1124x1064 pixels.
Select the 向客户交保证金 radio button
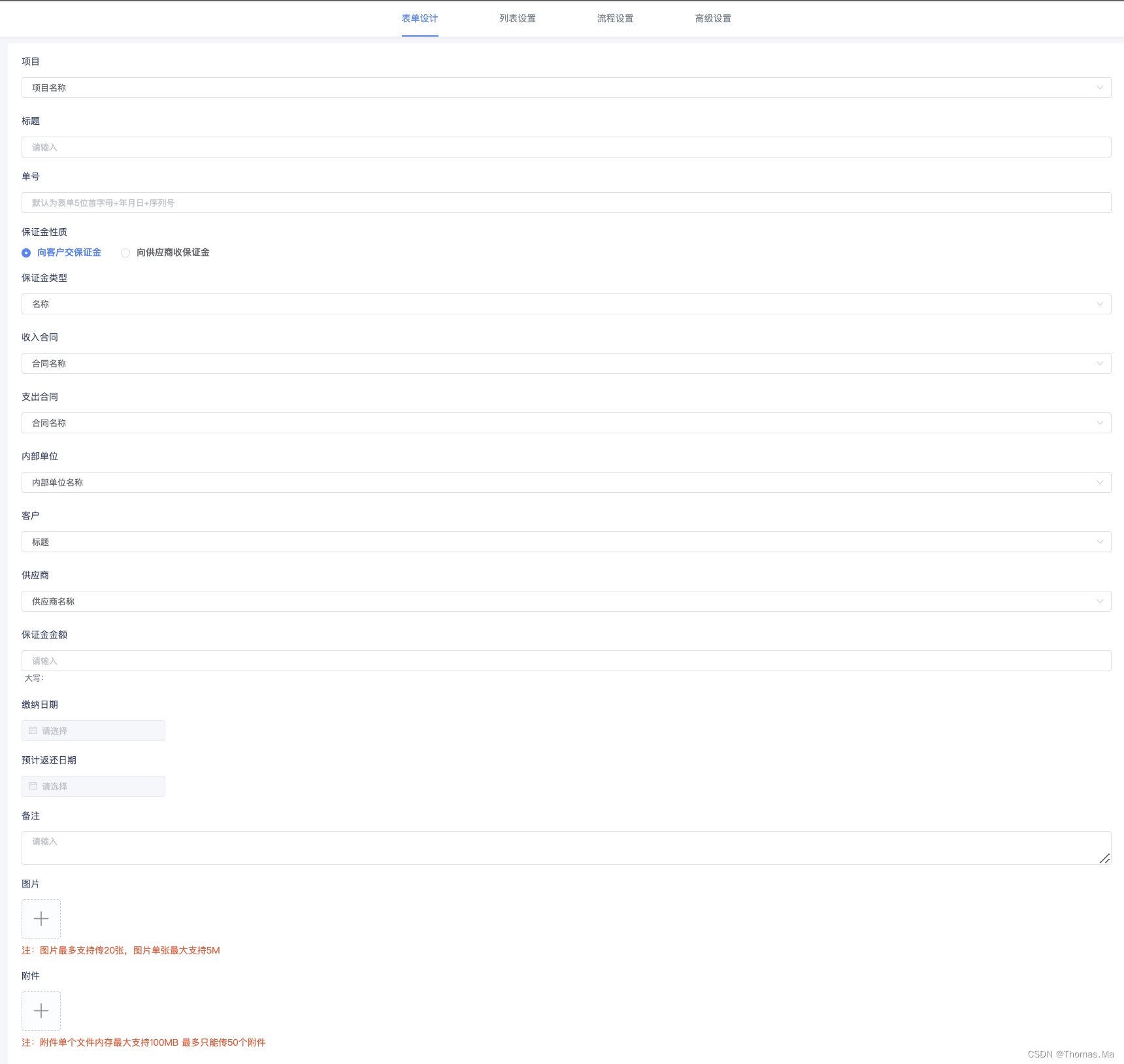(26, 253)
